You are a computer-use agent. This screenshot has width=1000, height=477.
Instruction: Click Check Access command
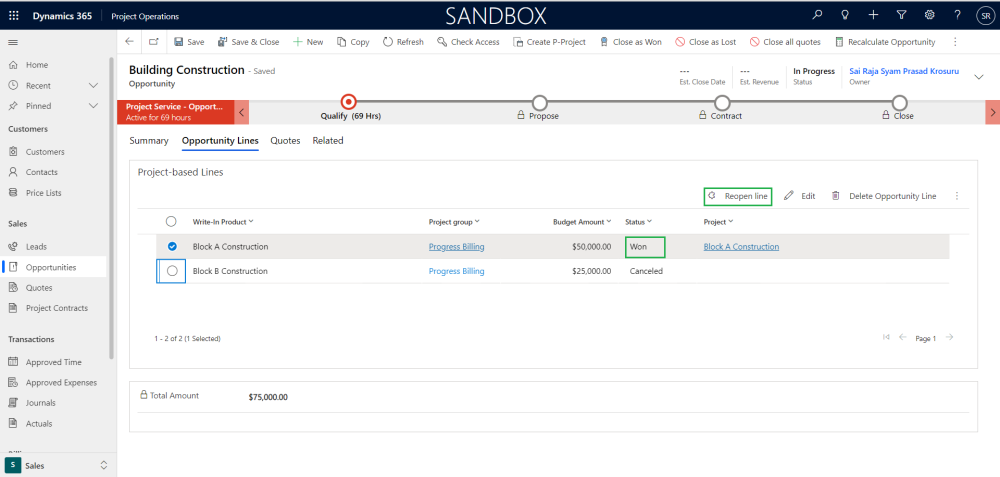tap(468, 42)
